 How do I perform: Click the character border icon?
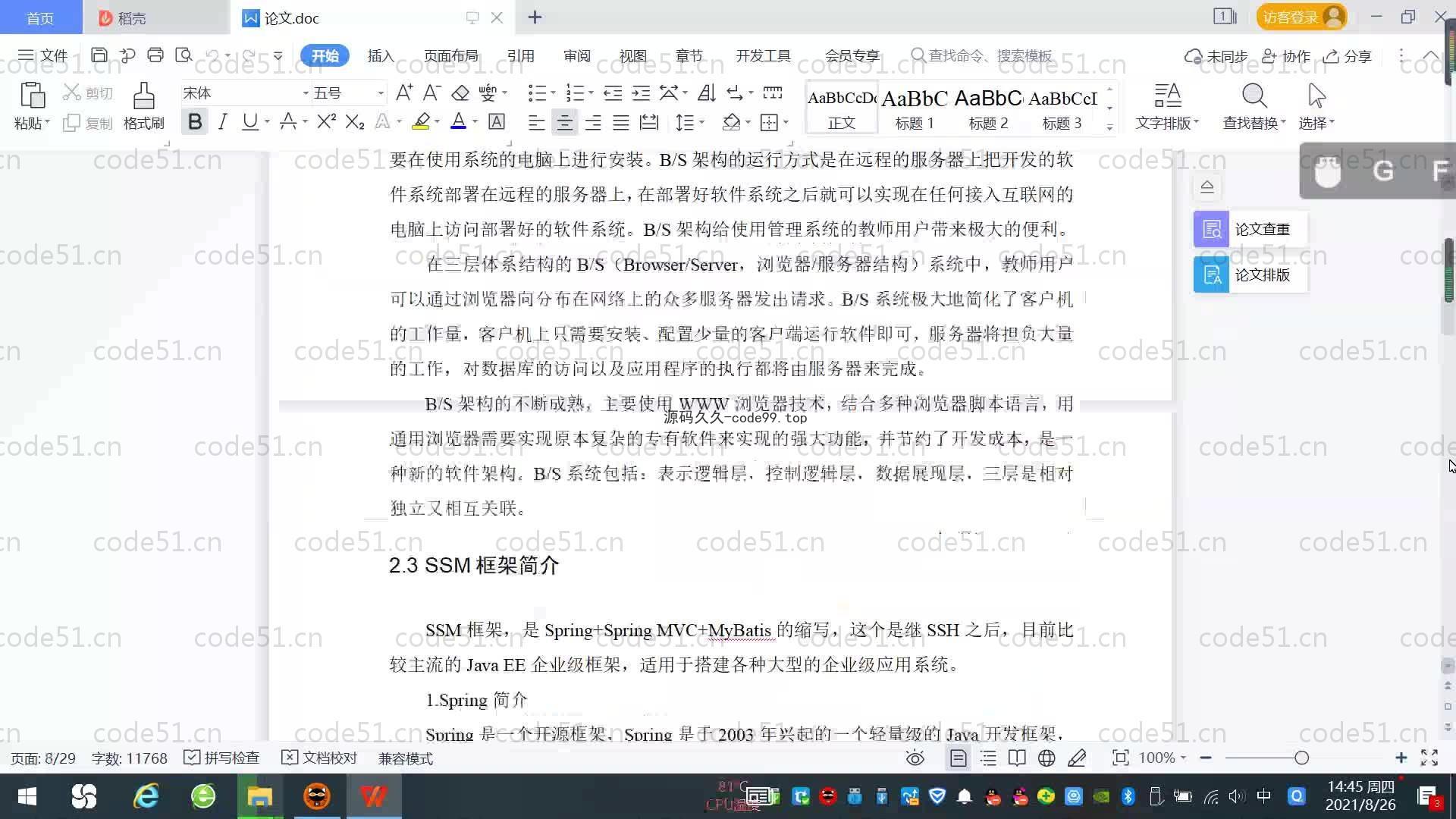497,122
